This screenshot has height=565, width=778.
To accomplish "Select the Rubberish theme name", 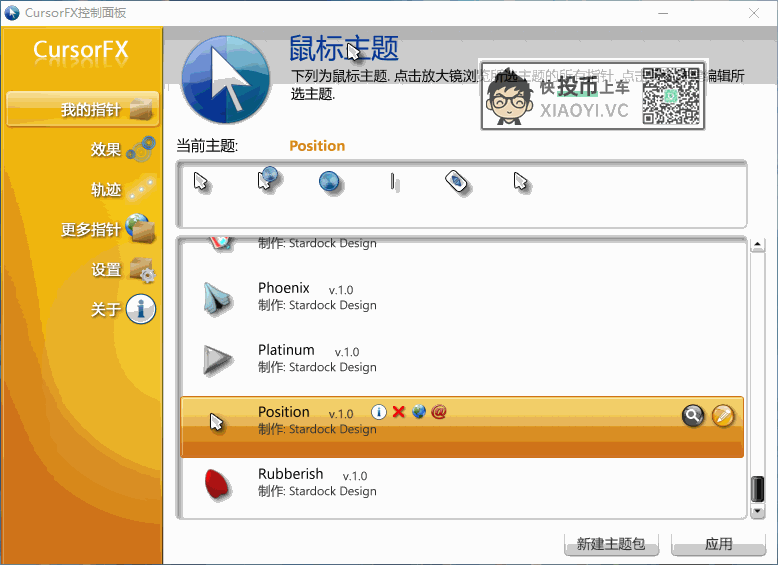I will [x=291, y=474].
